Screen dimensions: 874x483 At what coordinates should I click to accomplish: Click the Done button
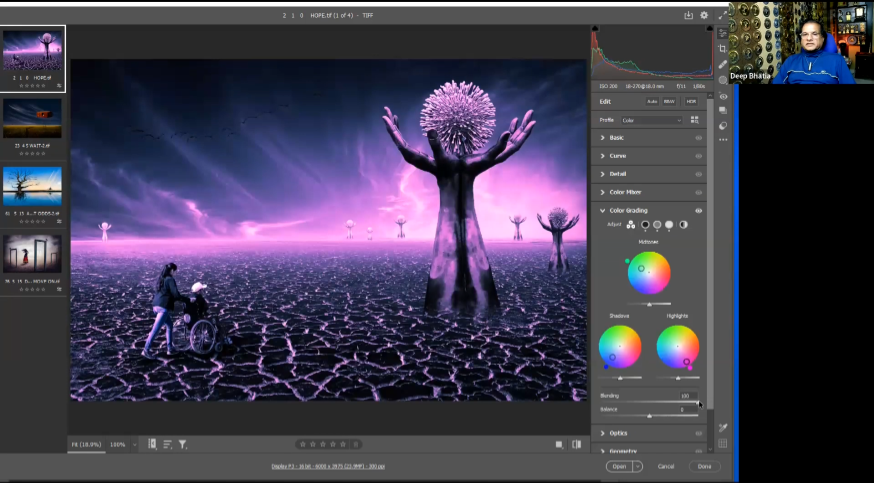(704, 466)
